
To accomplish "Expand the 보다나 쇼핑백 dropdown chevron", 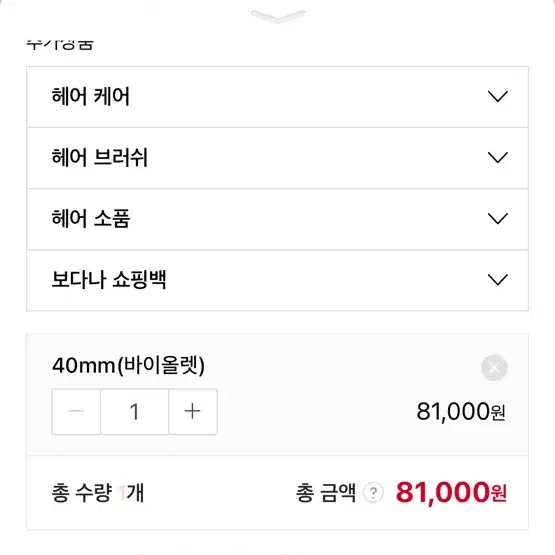I will pyautogui.click(x=498, y=280).
